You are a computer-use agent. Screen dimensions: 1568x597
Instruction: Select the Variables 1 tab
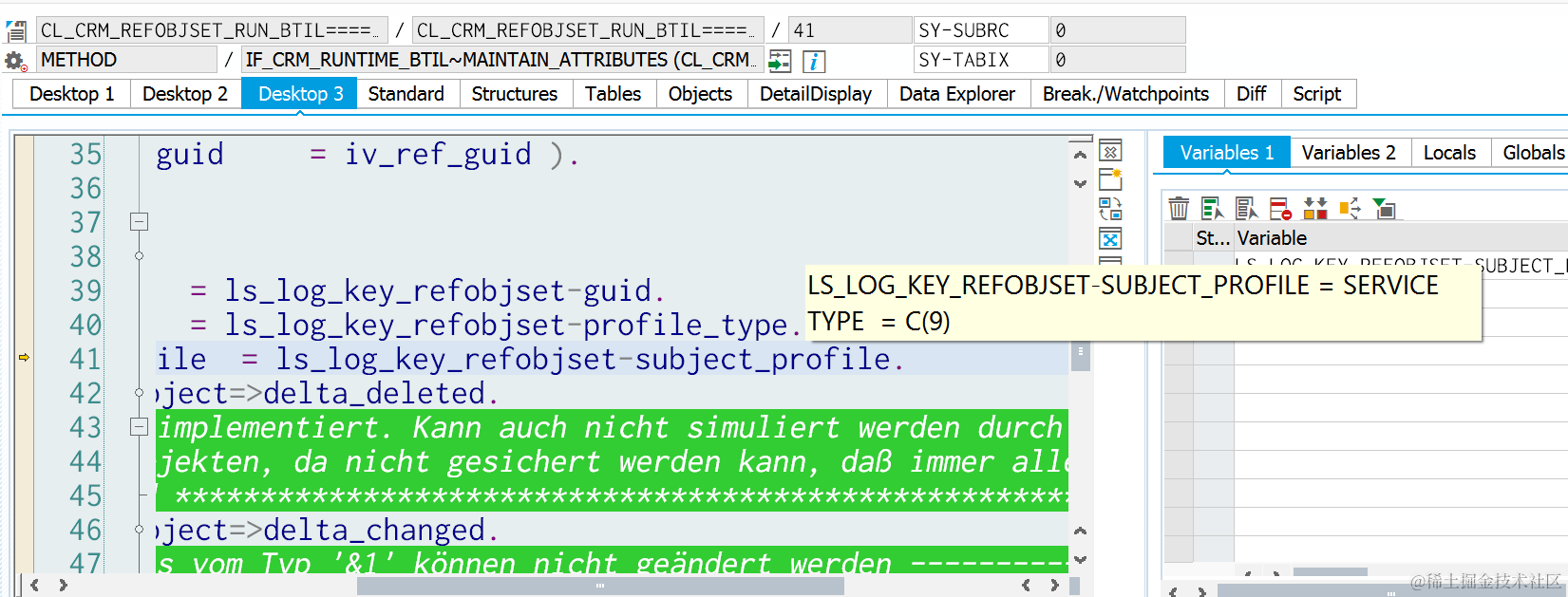[x=1226, y=153]
